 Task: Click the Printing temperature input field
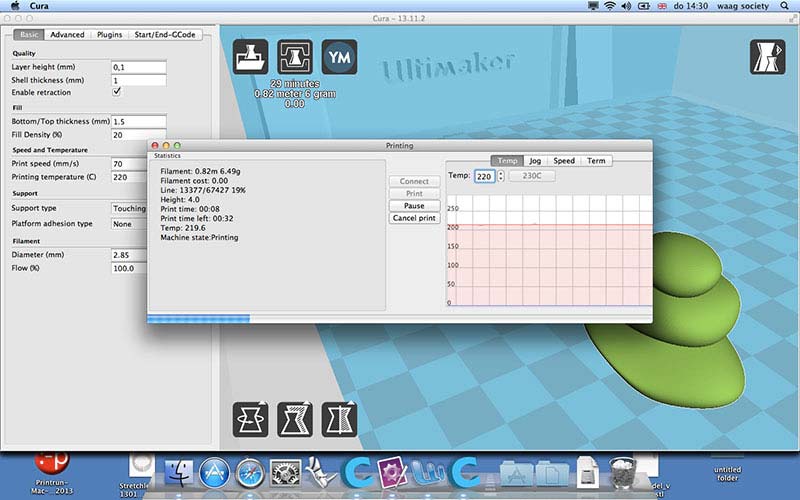130,177
